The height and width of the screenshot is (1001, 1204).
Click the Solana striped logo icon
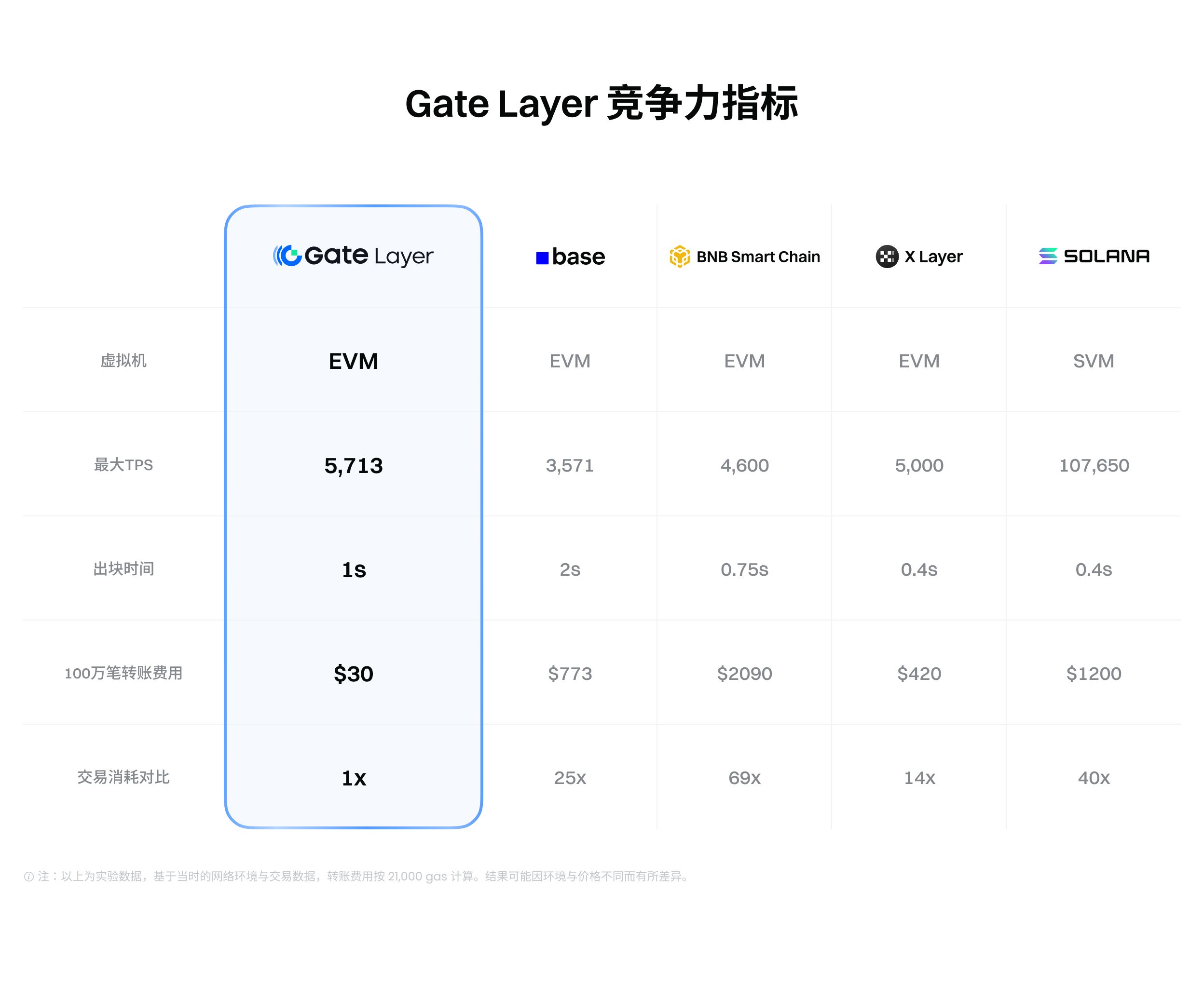tap(1048, 256)
